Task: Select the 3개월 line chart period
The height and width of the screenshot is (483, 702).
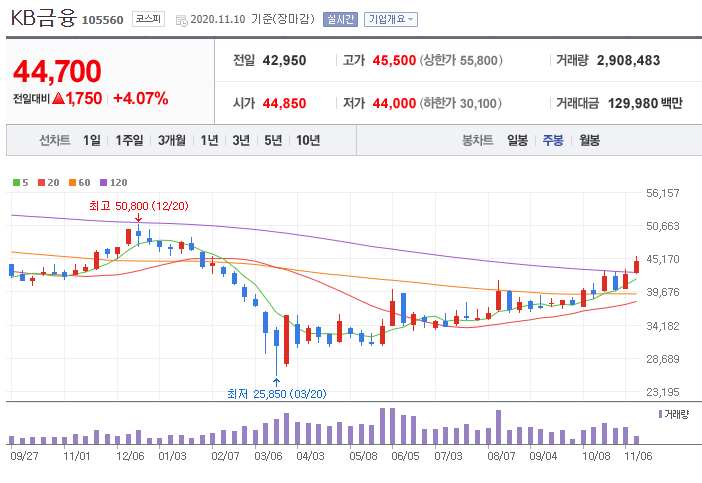Action: (172, 141)
